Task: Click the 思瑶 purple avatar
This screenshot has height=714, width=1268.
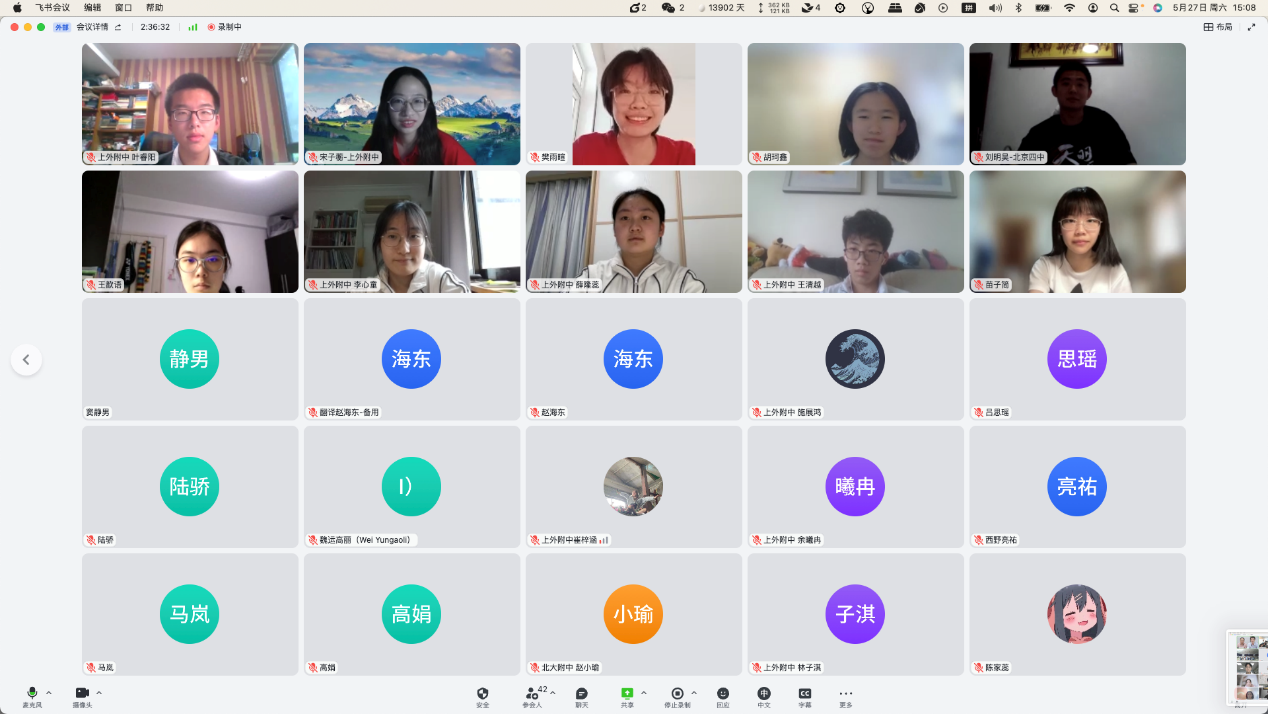Action: 1077,359
